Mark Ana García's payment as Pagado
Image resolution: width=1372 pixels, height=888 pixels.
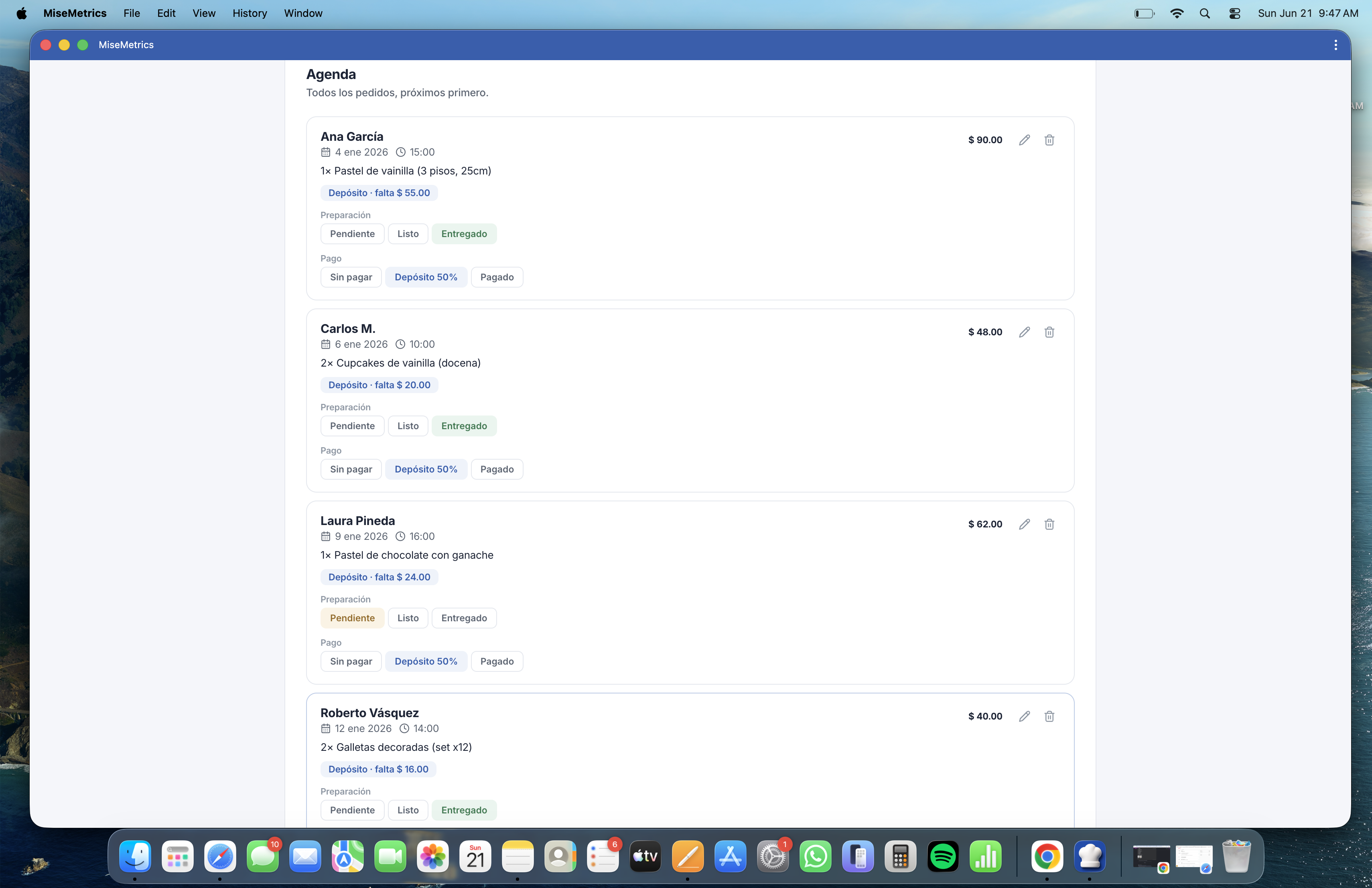[x=496, y=277]
